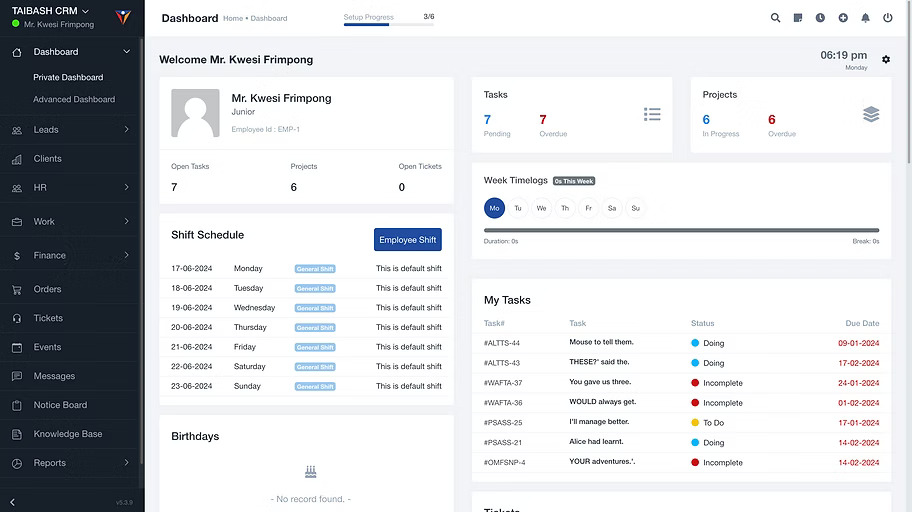Viewport: 912px width, 512px height.
Task: Click the clock timer icon in header
Action: pyautogui.click(x=820, y=18)
